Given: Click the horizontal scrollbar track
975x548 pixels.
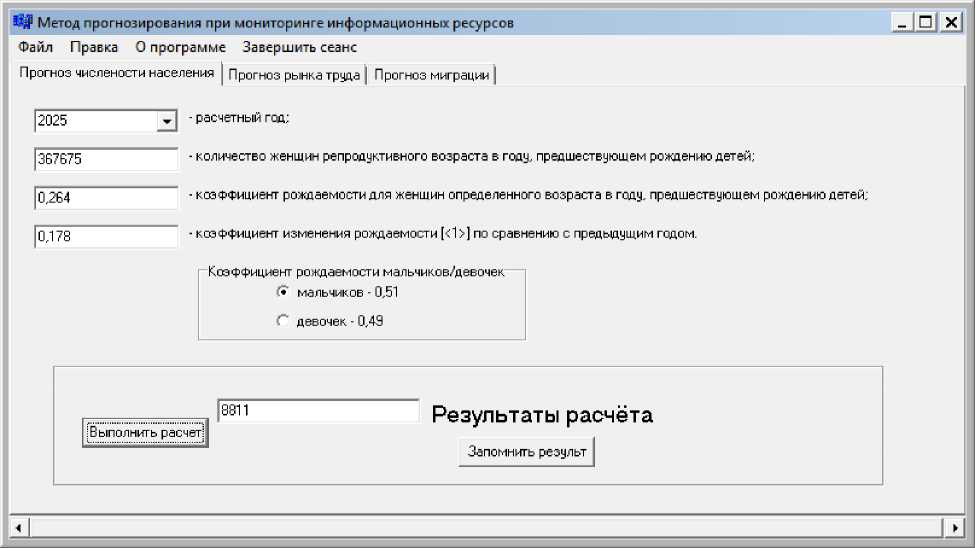Looking at the screenshot, I should 487,528.
